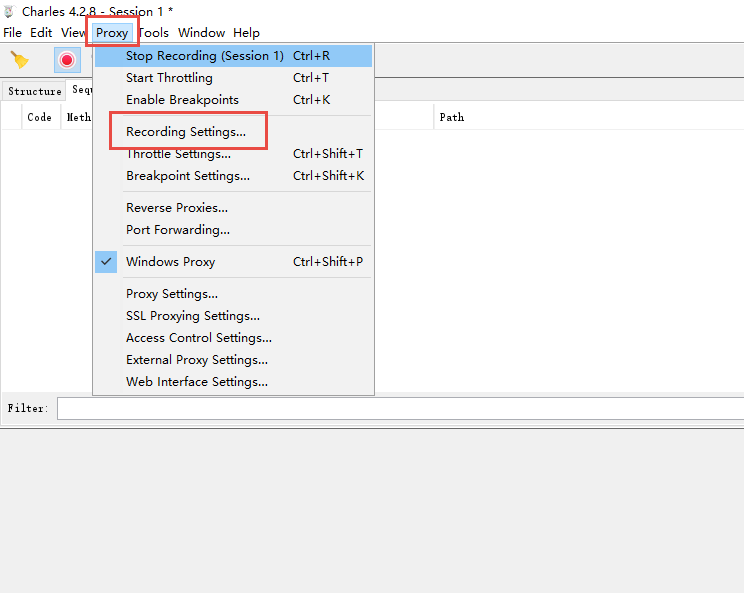Click the red record button icon
The image size is (744, 593).
(x=67, y=60)
